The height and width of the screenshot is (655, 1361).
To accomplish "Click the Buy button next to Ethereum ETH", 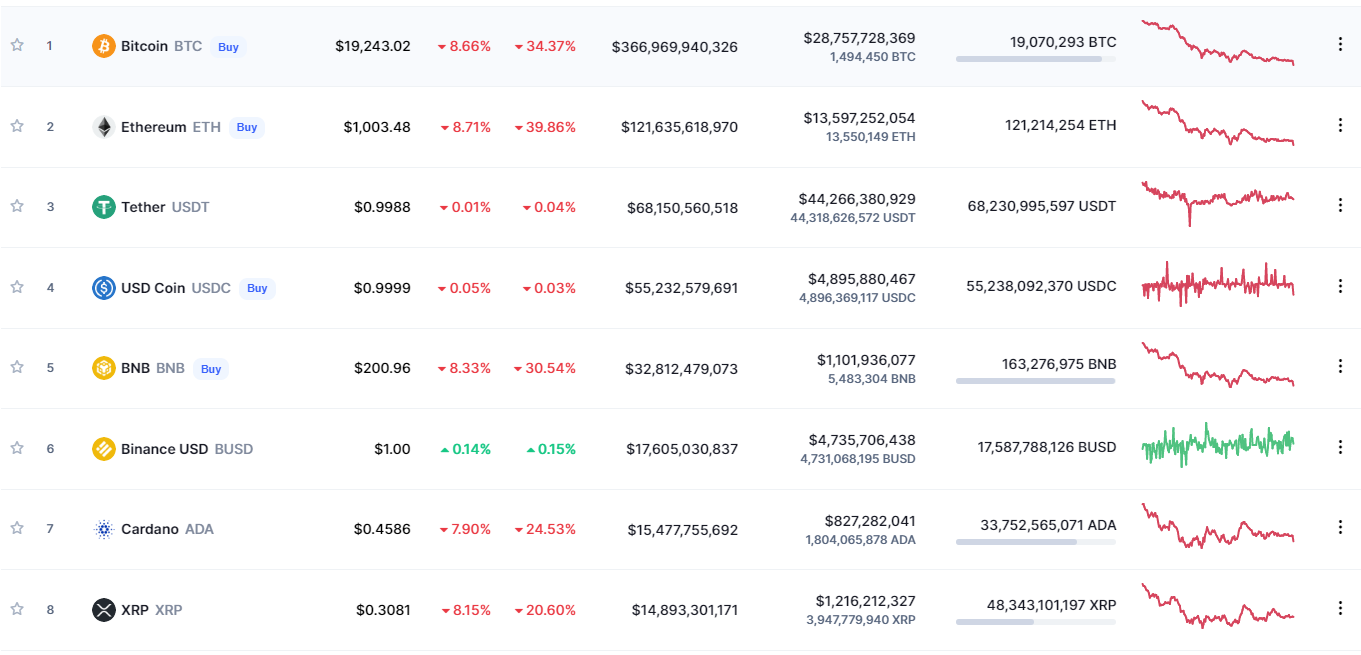I will (x=247, y=127).
